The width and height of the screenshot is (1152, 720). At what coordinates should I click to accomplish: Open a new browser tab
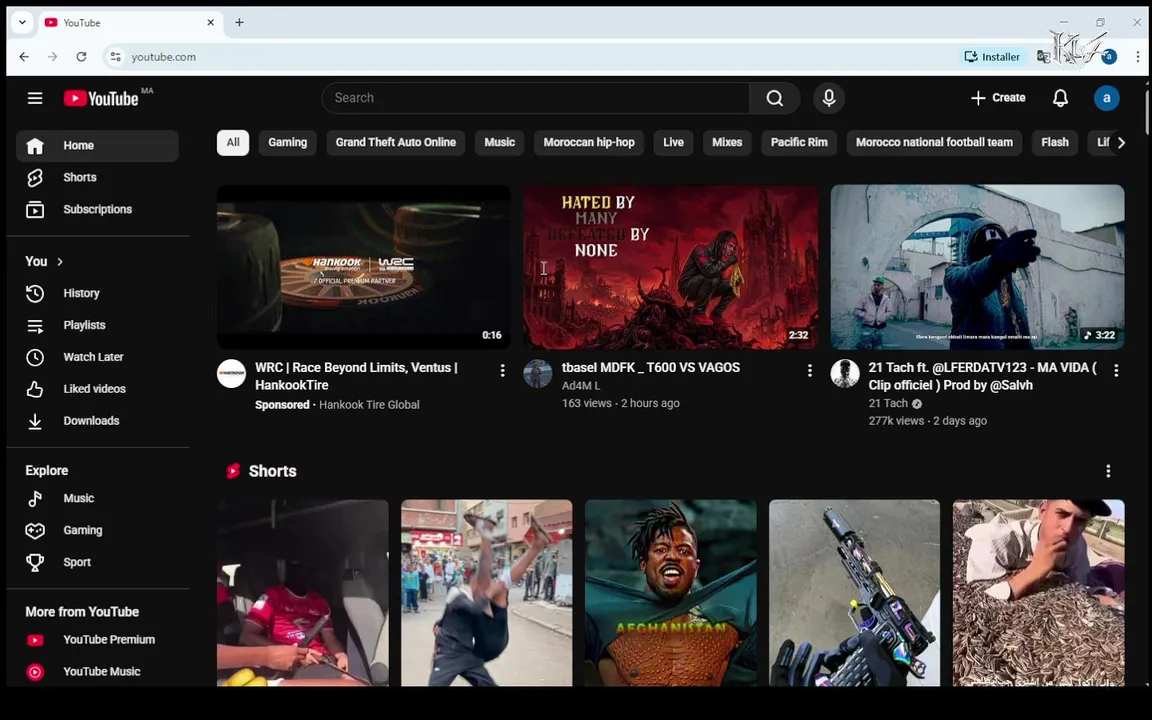[240, 22]
